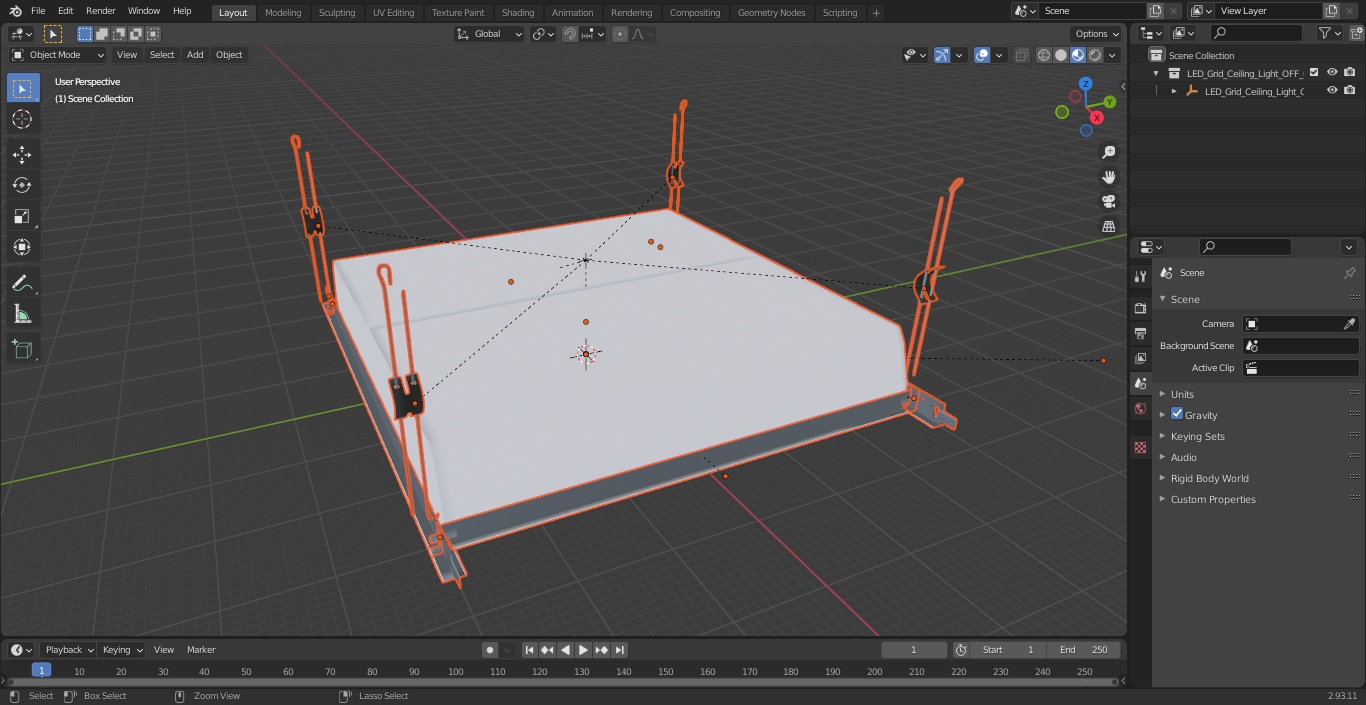The width and height of the screenshot is (1366, 705).
Task: Open viewport Add menu
Action: coord(195,55)
